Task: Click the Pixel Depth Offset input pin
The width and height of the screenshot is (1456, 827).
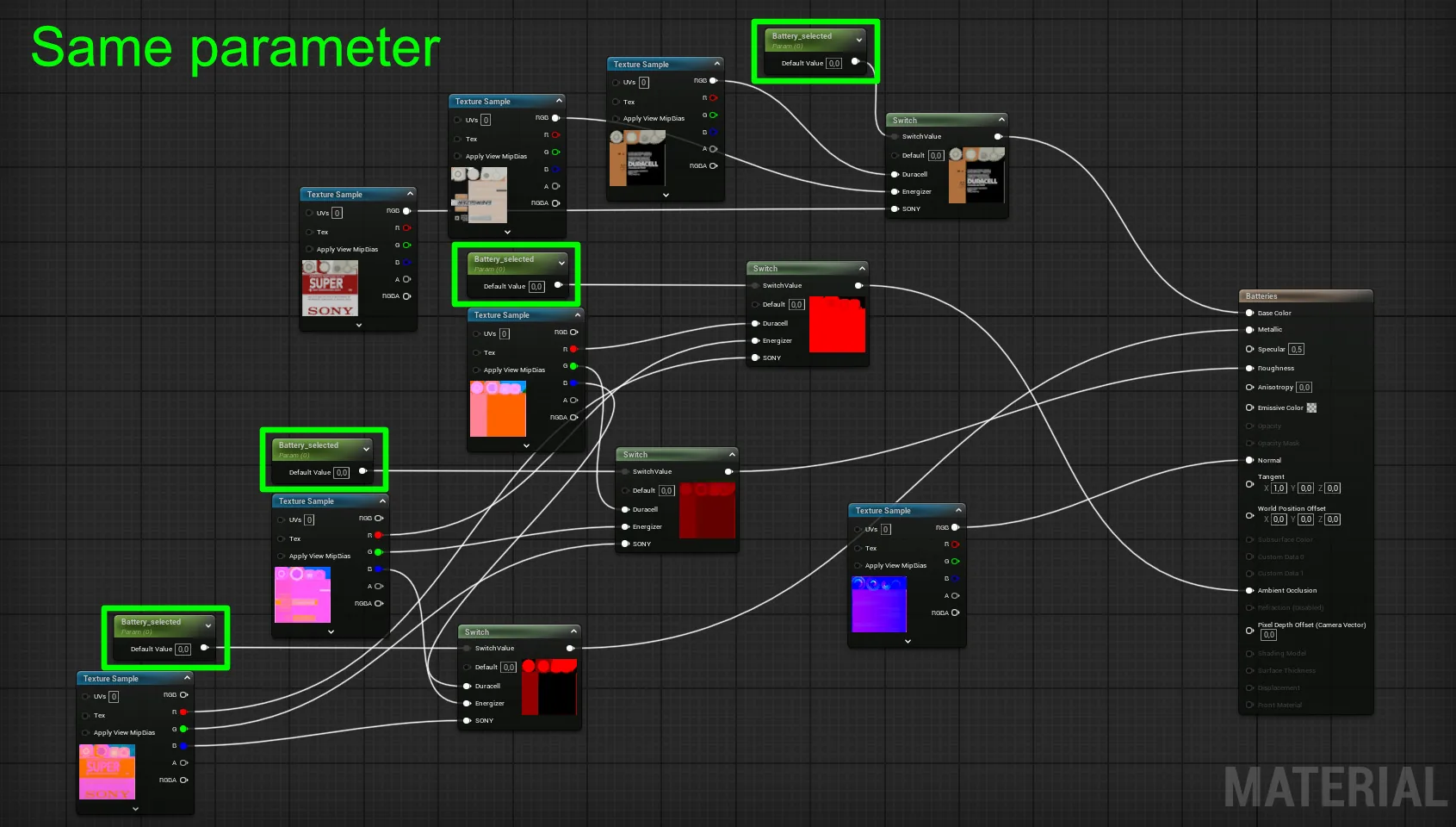Action: (x=1249, y=630)
